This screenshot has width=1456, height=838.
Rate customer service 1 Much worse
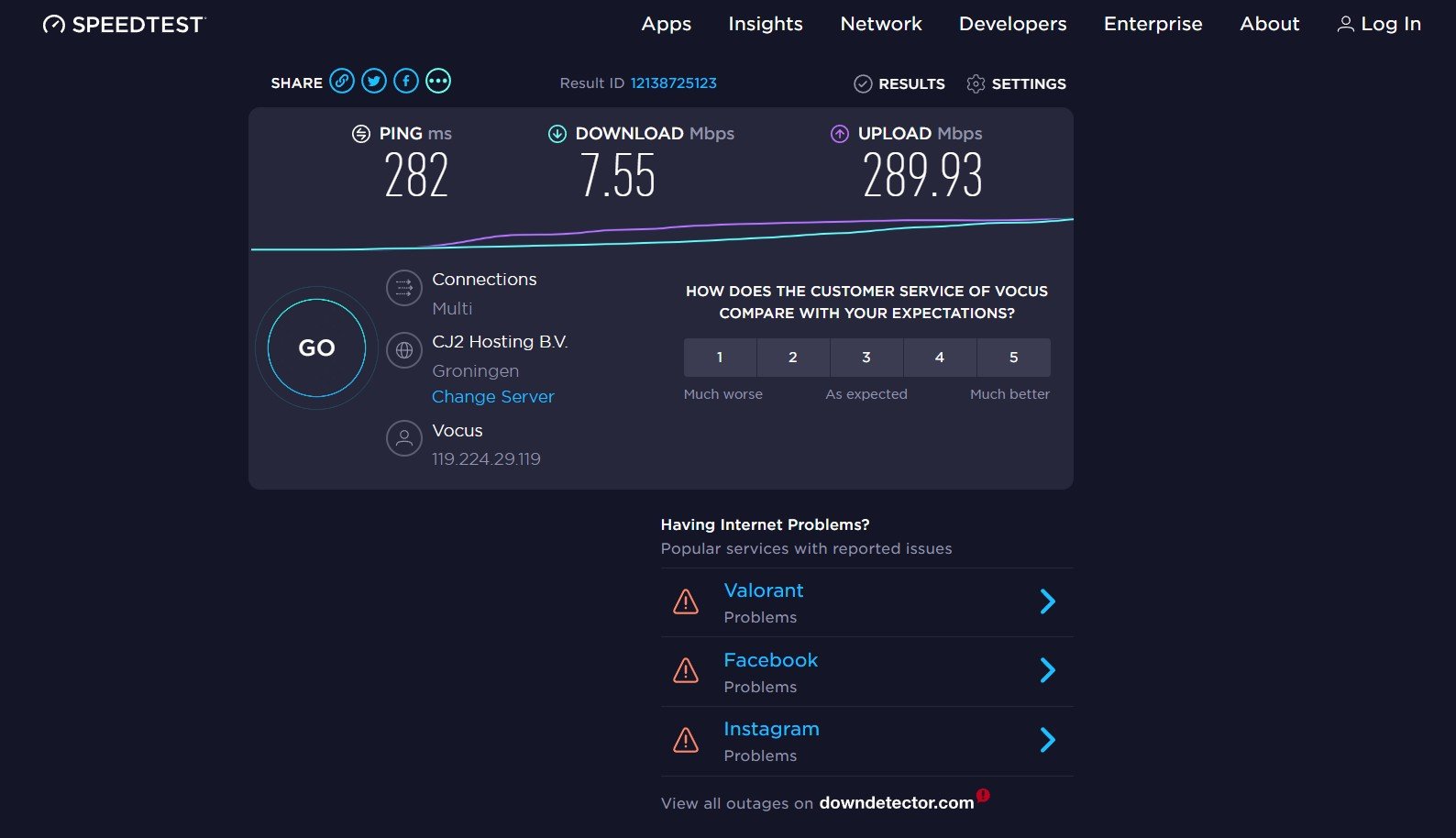[x=720, y=358]
